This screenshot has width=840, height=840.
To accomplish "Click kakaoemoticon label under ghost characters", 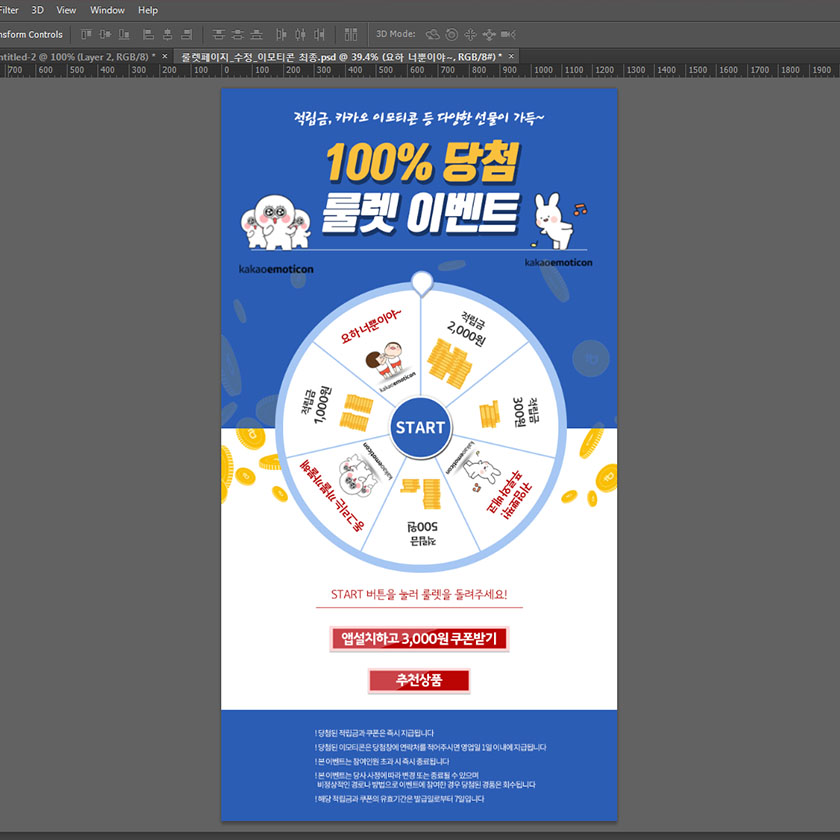I will click(276, 269).
